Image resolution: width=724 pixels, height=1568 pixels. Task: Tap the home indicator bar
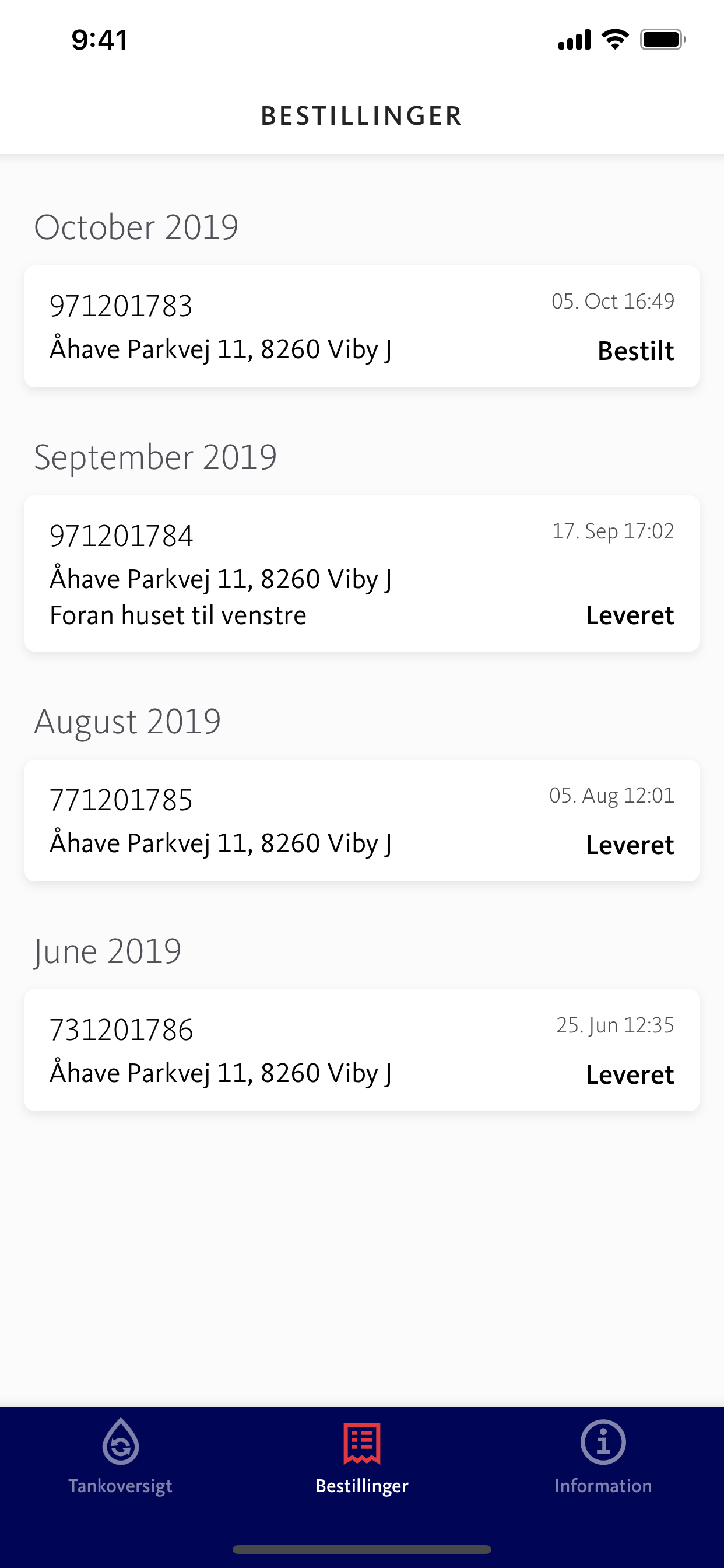[x=362, y=1549]
